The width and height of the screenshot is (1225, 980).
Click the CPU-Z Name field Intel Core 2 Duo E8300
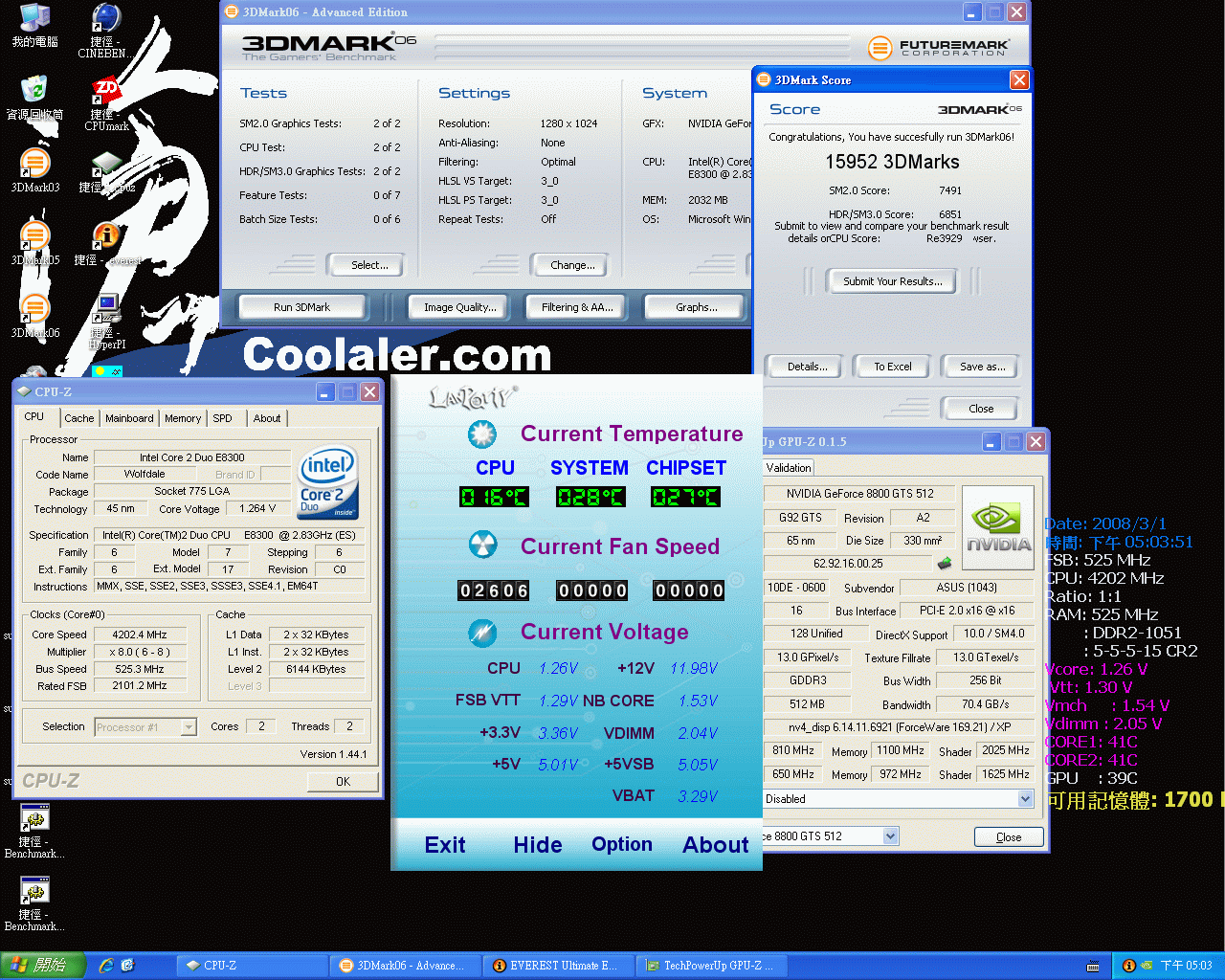(x=192, y=457)
